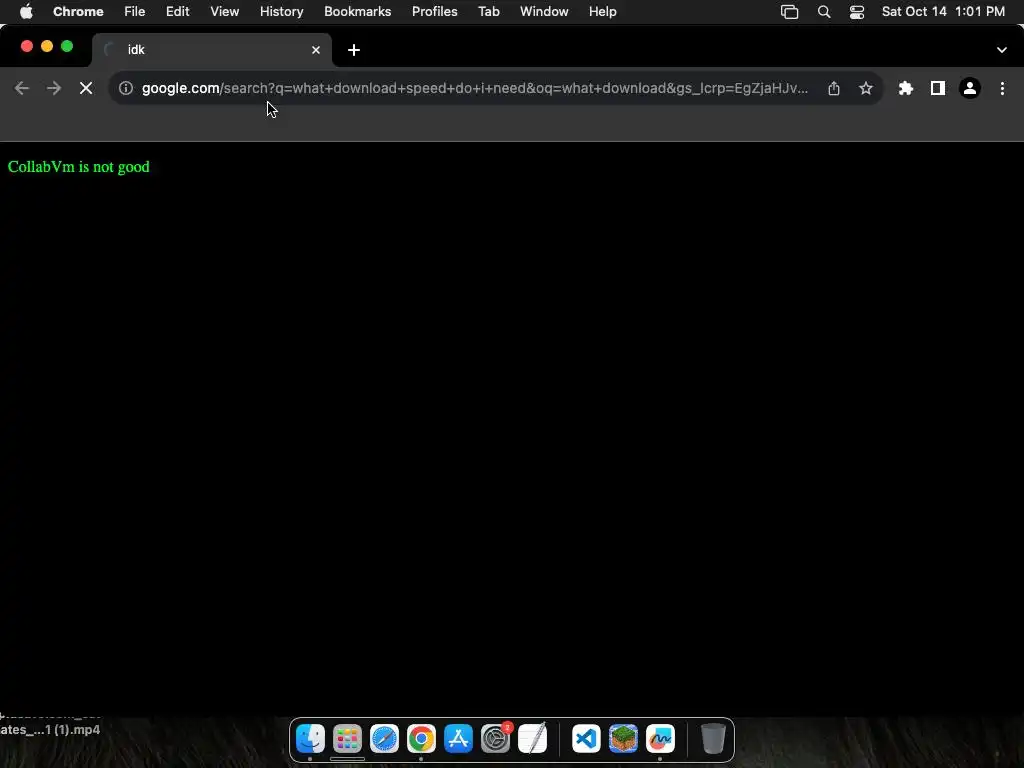Viewport: 1024px width, 768px height.
Task: Open the Chrome app menu
Action: (x=78, y=12)
